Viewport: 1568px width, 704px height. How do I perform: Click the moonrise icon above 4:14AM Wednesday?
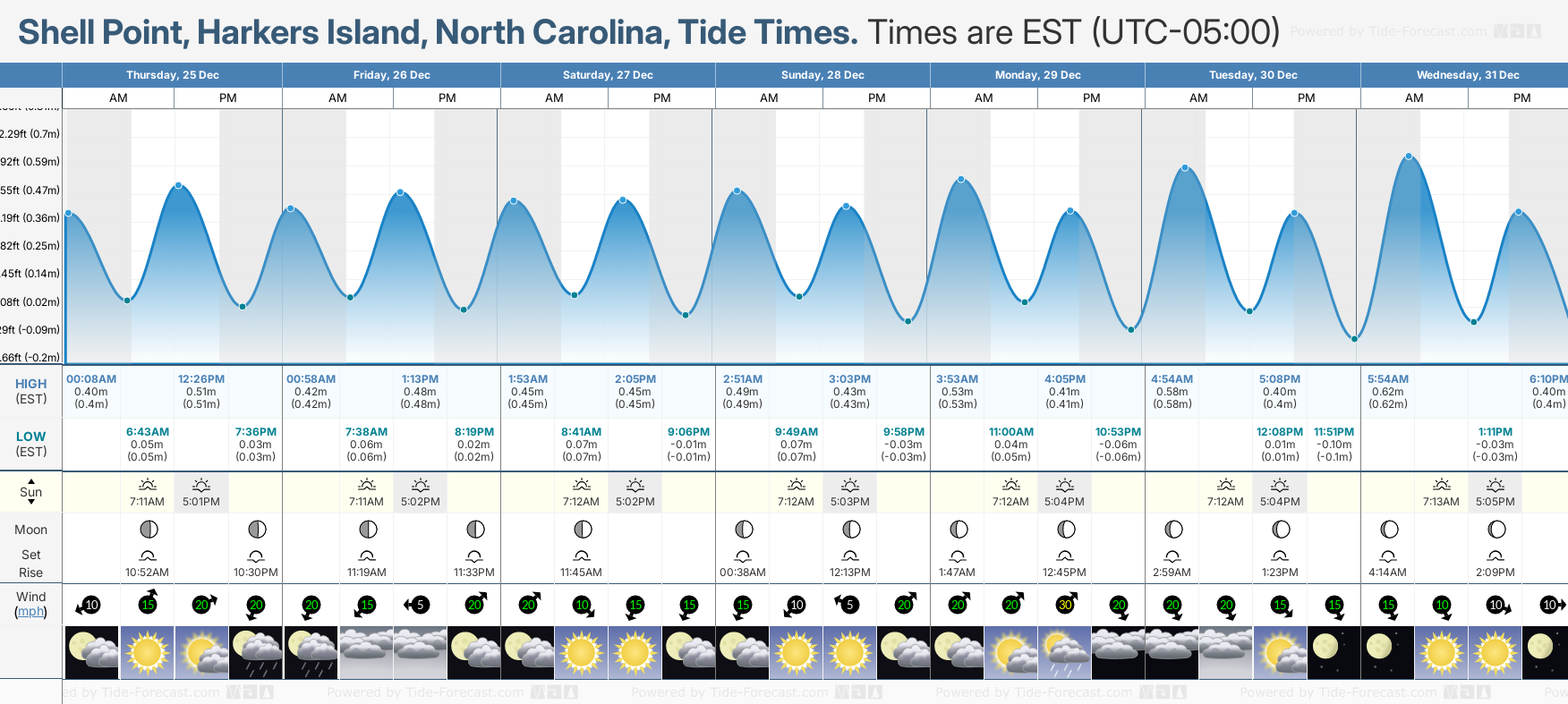[1388, 556]
